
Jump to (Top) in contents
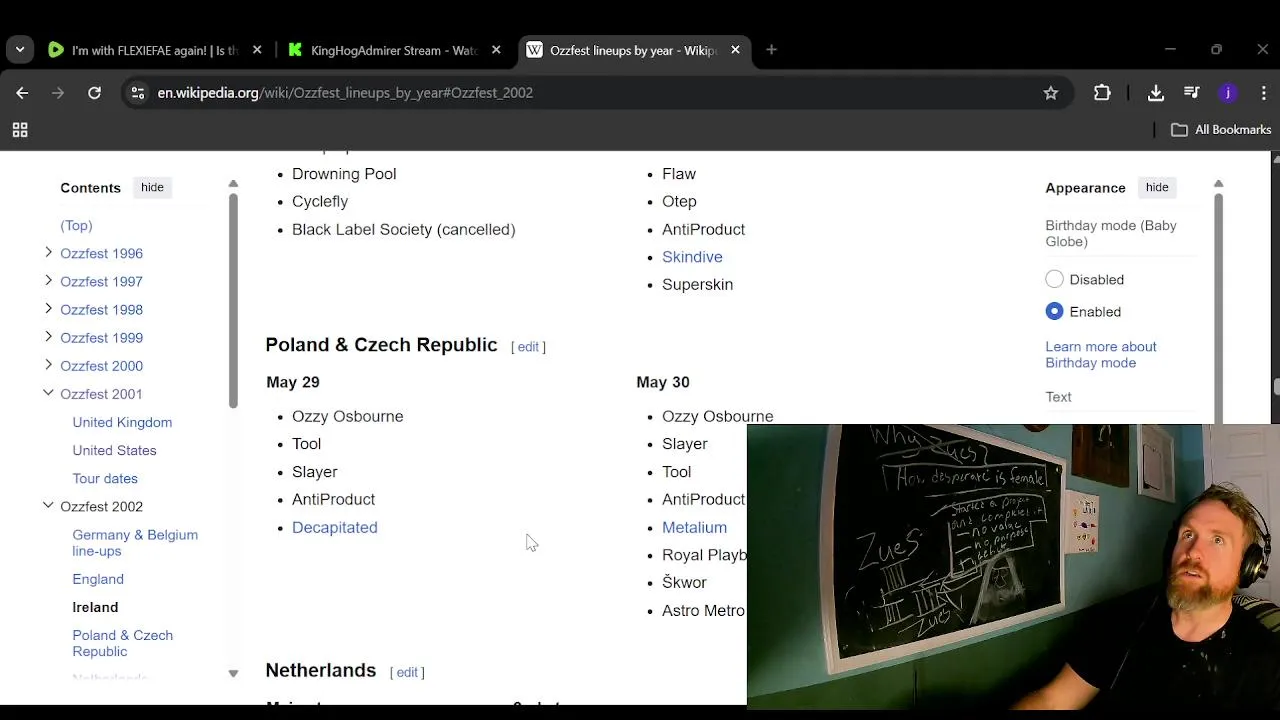[x=76, y=226]
